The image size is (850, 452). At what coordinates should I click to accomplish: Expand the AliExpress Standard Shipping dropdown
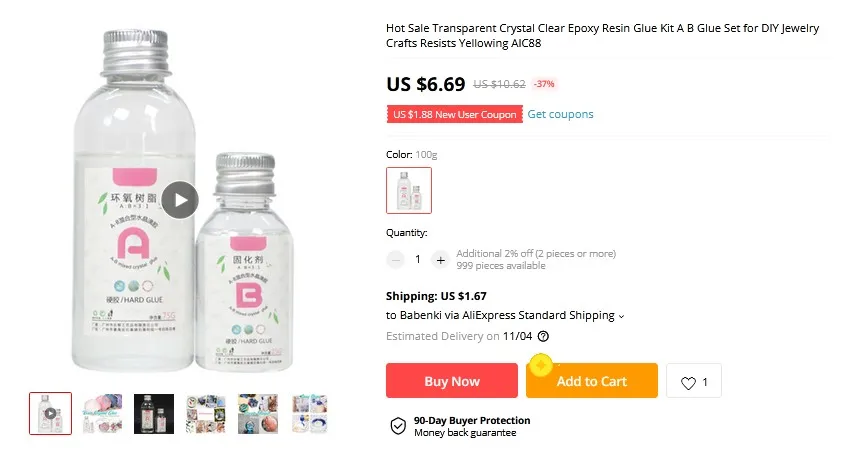(x=621, y=316)
